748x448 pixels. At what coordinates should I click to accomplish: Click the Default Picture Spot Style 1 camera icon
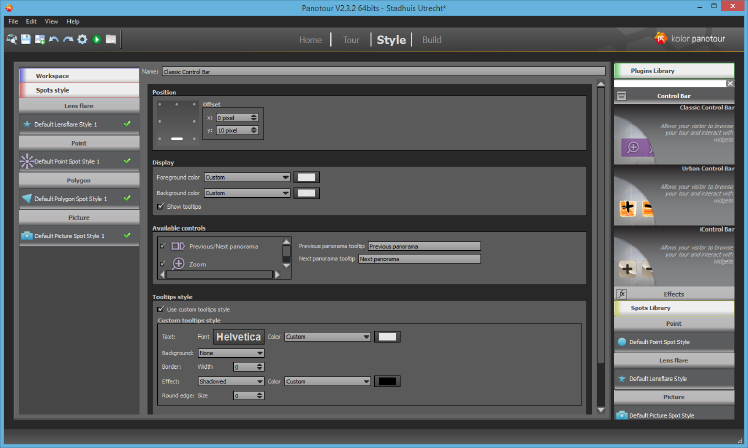pos(27,236)
